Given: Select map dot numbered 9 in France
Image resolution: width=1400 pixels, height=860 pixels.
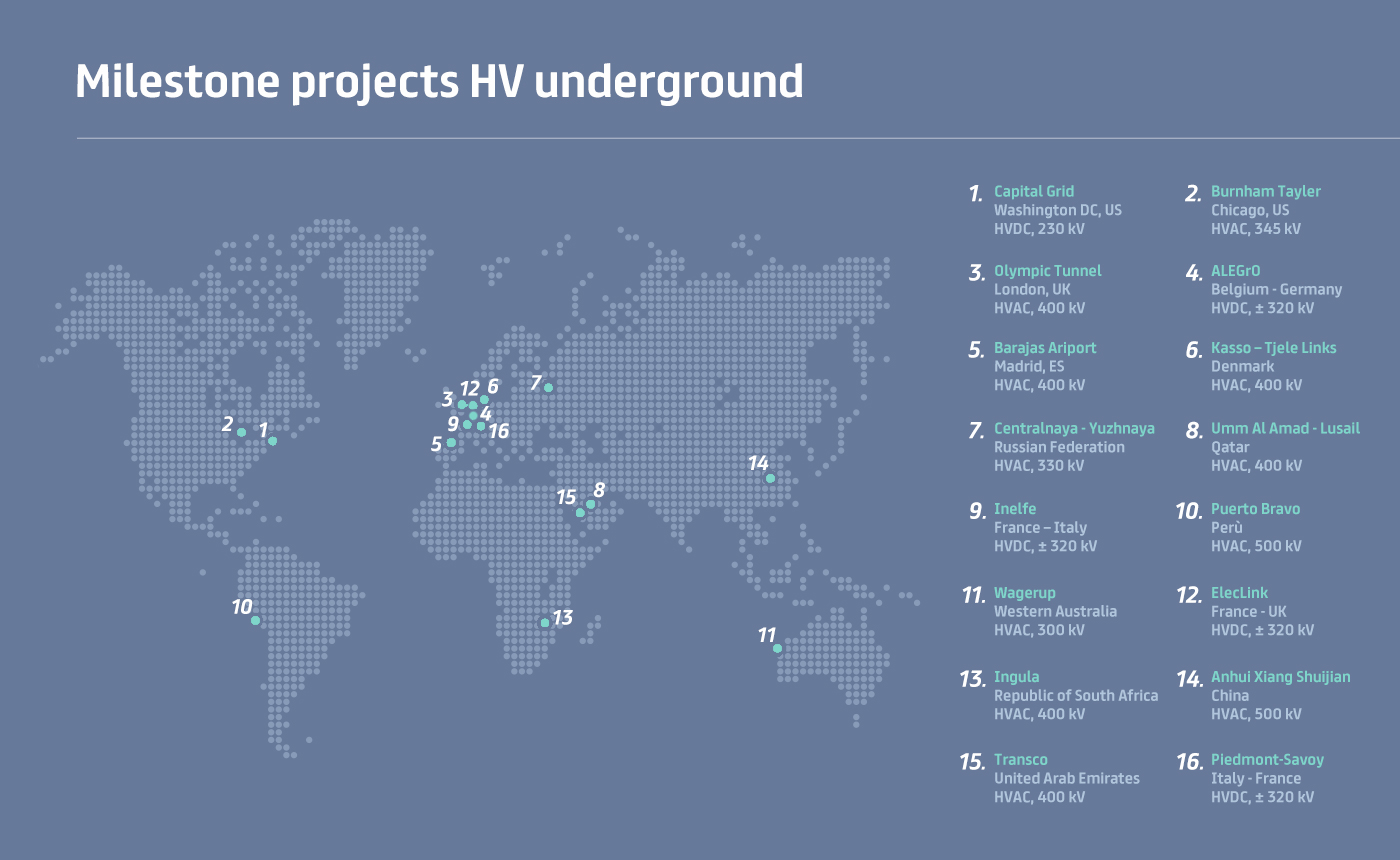Looking at the screenshot, I should click(467, 424).
